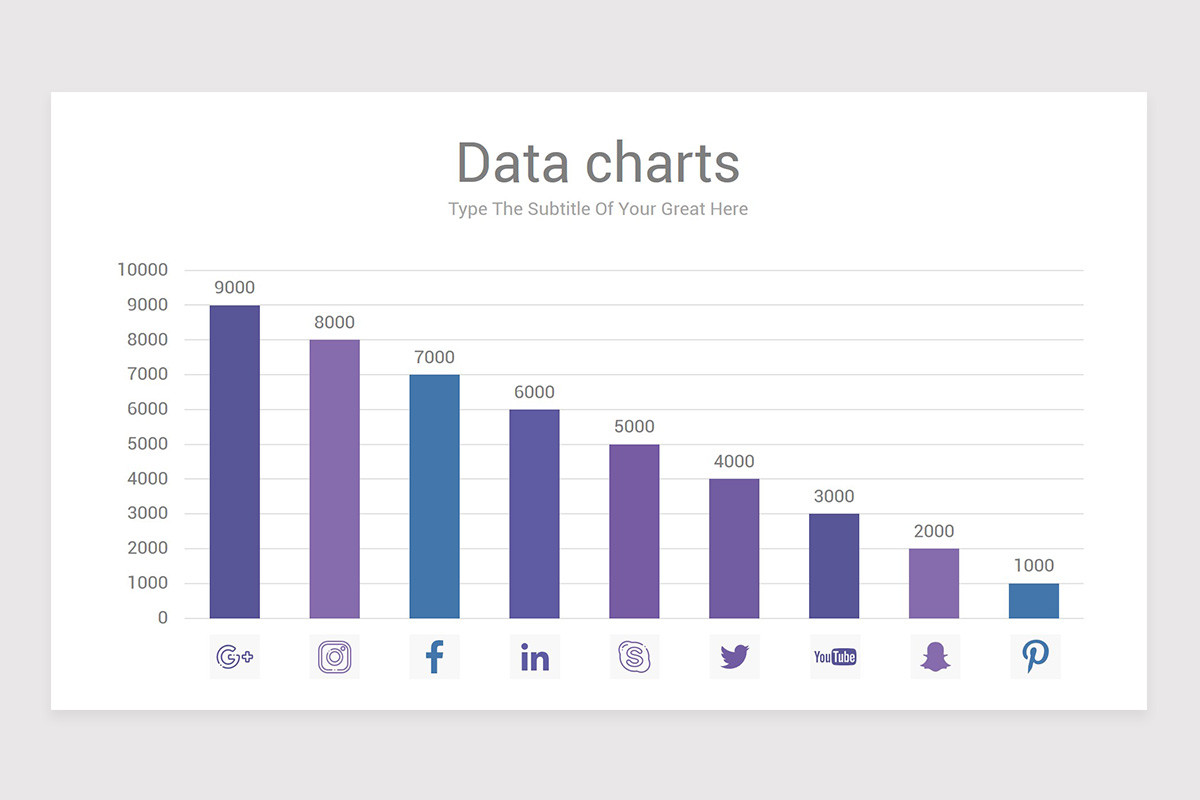Select the LinkedIn icon
The image size is (1200, 800).
(534, 657)
